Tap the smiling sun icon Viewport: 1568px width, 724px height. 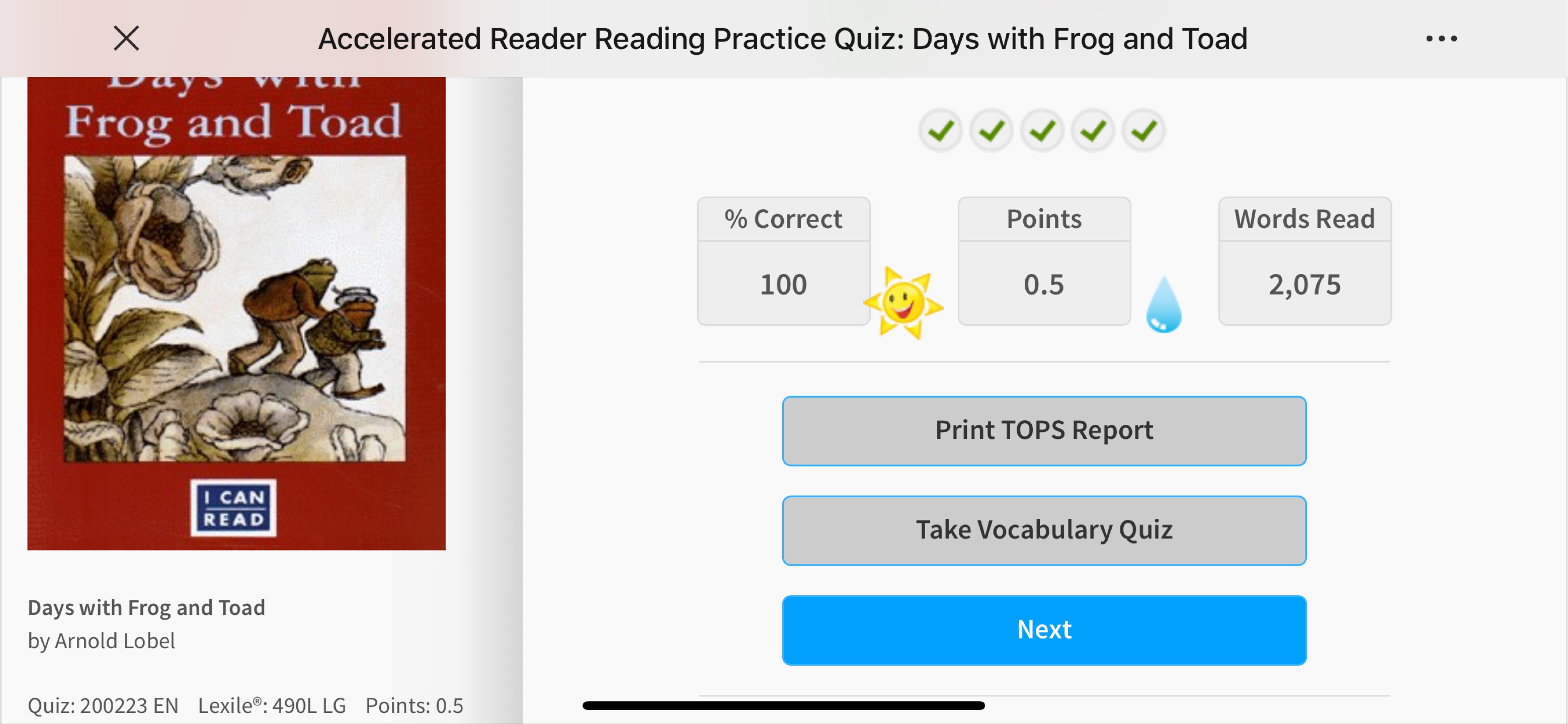[903, 302]
